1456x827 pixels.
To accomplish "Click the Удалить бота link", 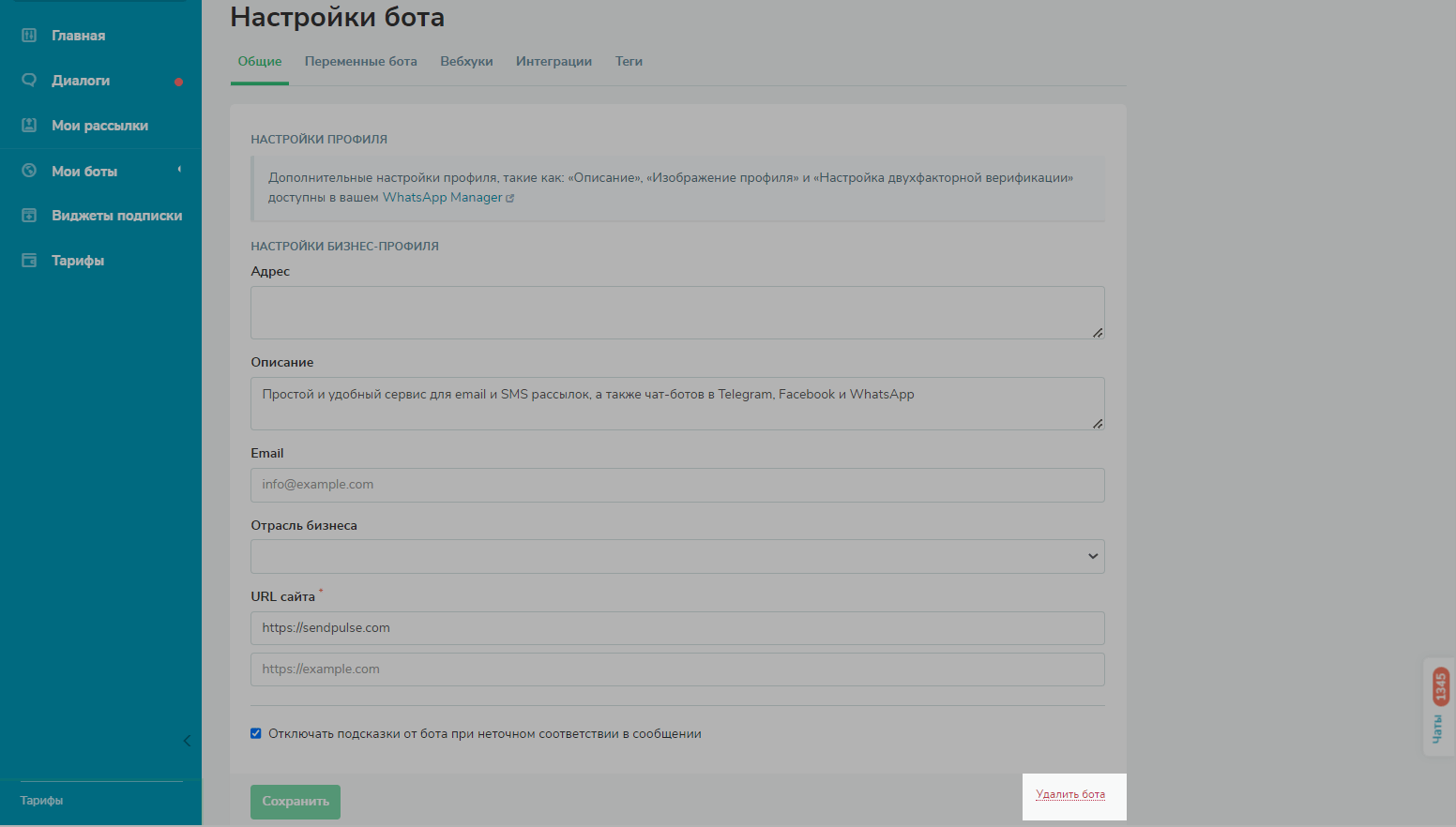I will tap(1070, 794).
